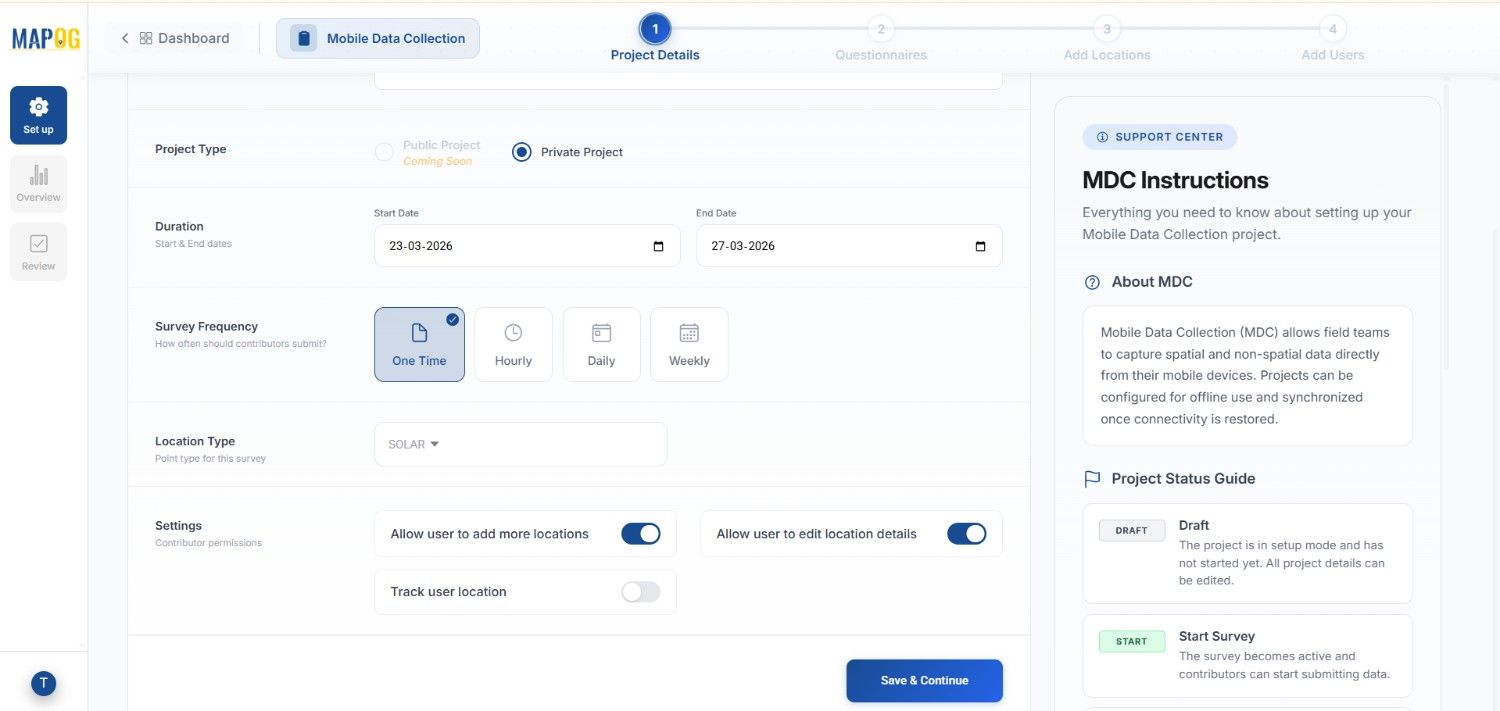Disable Allow user to add more locations
This screenshot has width=1500, height=711.
coord(640,534)
